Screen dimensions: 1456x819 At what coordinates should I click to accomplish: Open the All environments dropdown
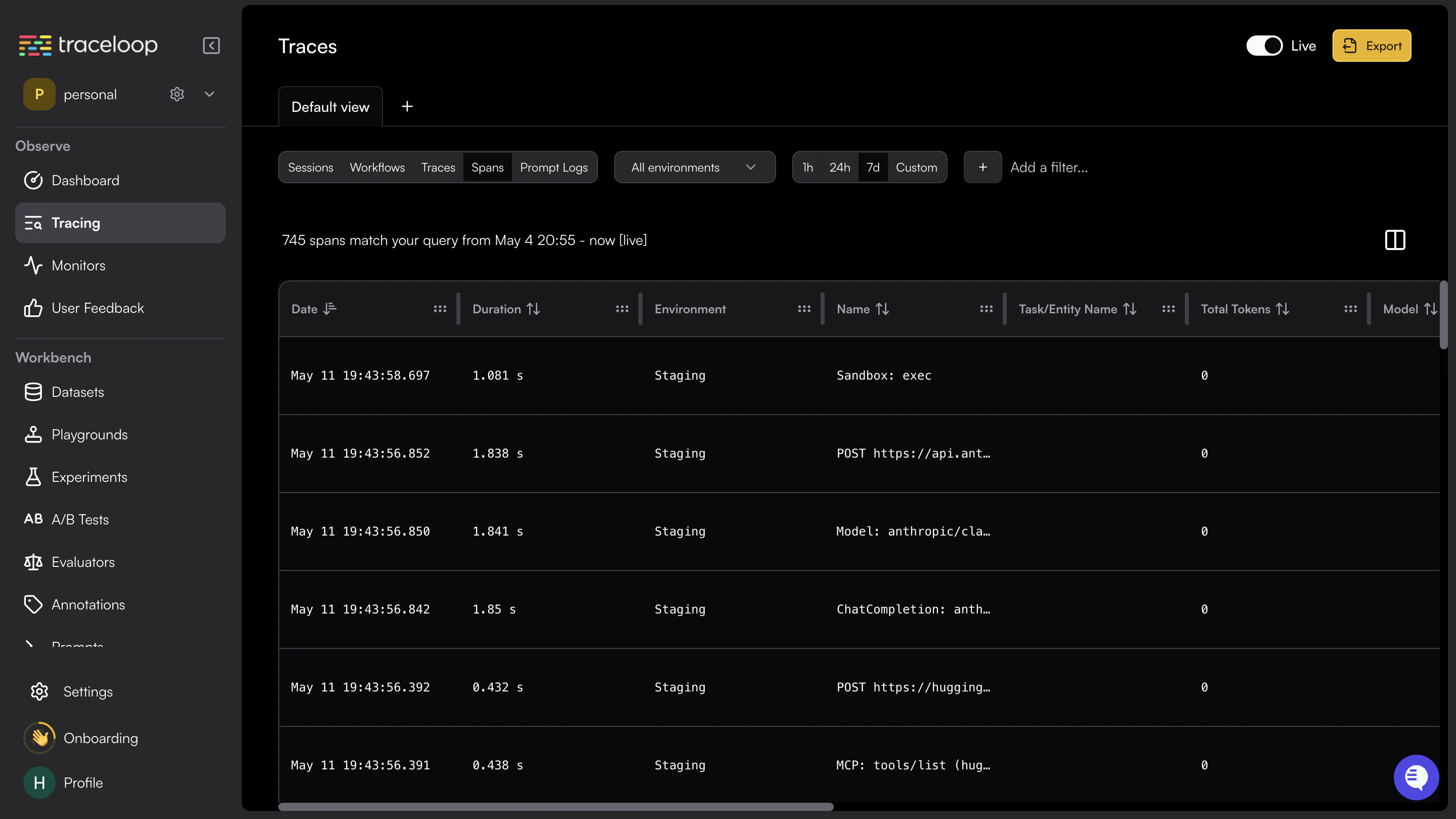(x=694, y=168)
